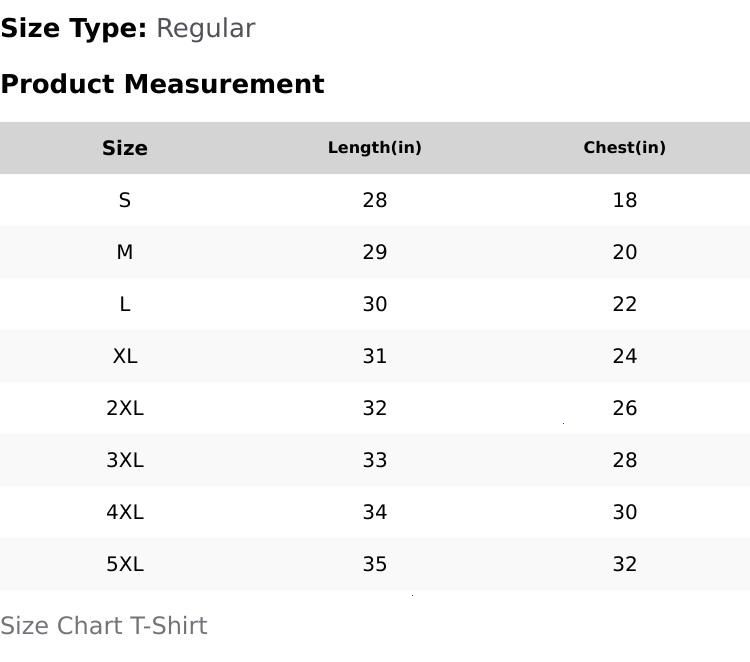The image size is (750, 662).
Task: Select the Chest(in) column header
Action: coord(625,148)
